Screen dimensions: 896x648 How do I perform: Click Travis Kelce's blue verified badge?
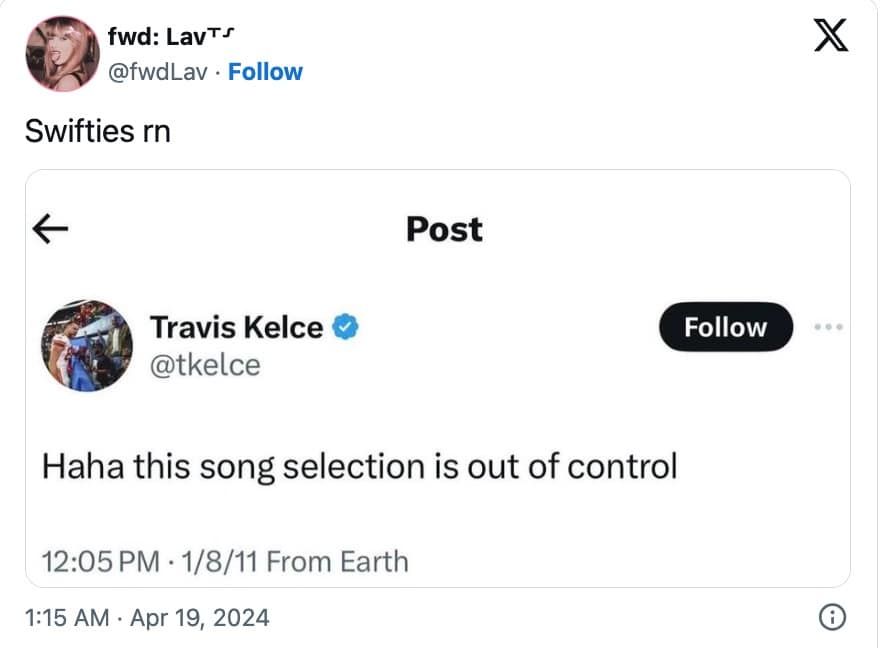pos(346,327)
